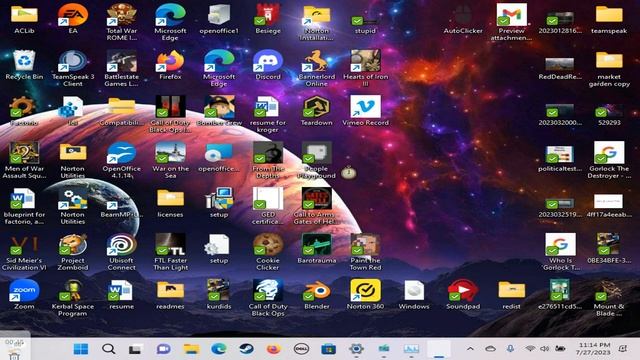
Task: Launch People Playground icon
Action: (x=316, y=153)
